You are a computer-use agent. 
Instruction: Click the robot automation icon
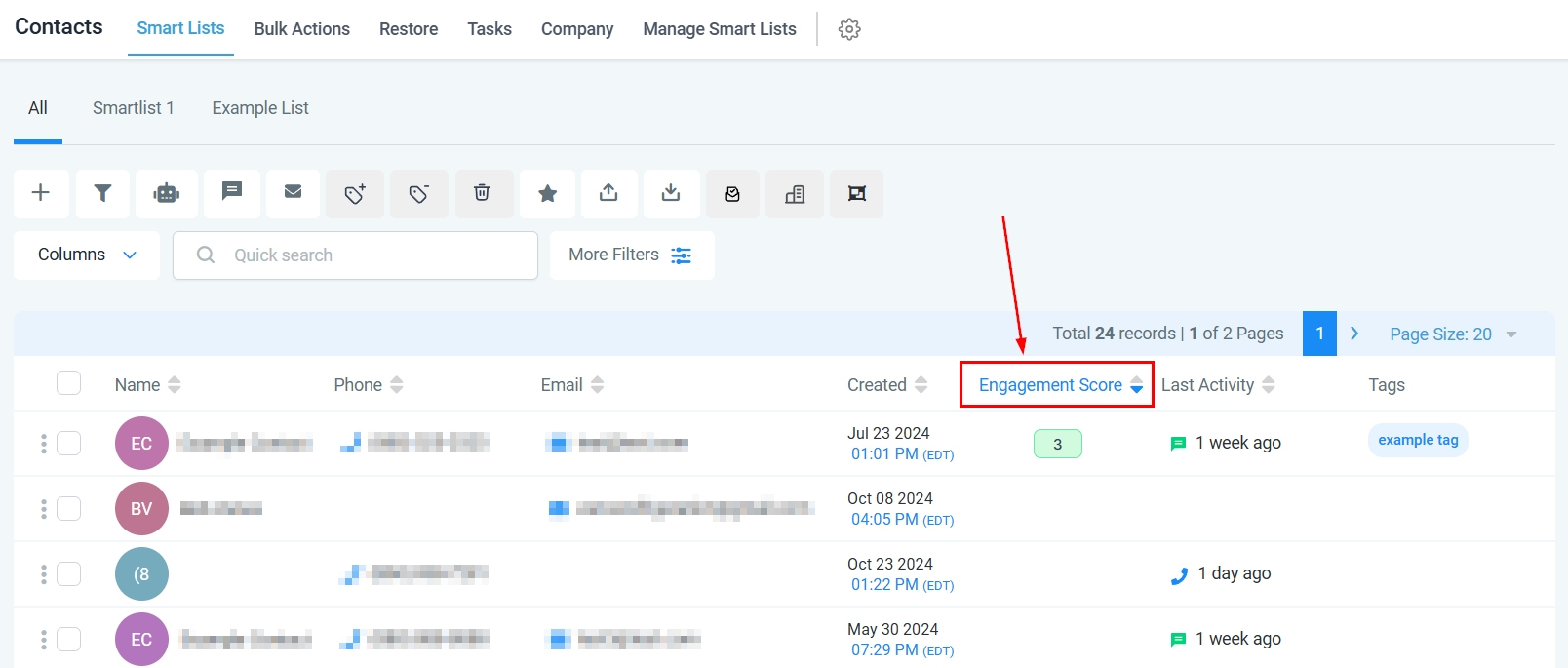pos(167,193)
